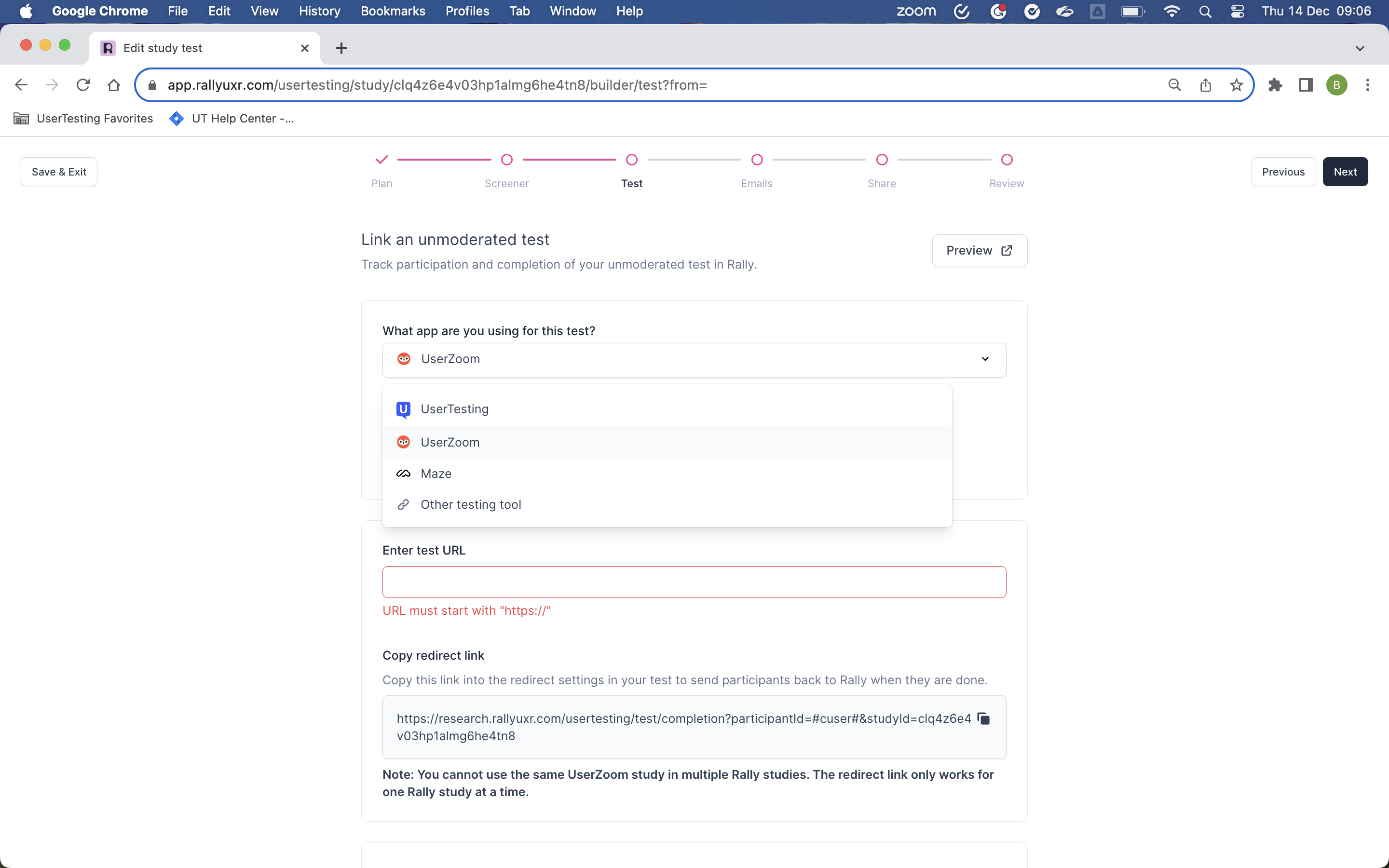Go back with the browser back arrow
The width and height of the screenshot is (1389, 868).
pyautogui.click(x=21, y=85)
